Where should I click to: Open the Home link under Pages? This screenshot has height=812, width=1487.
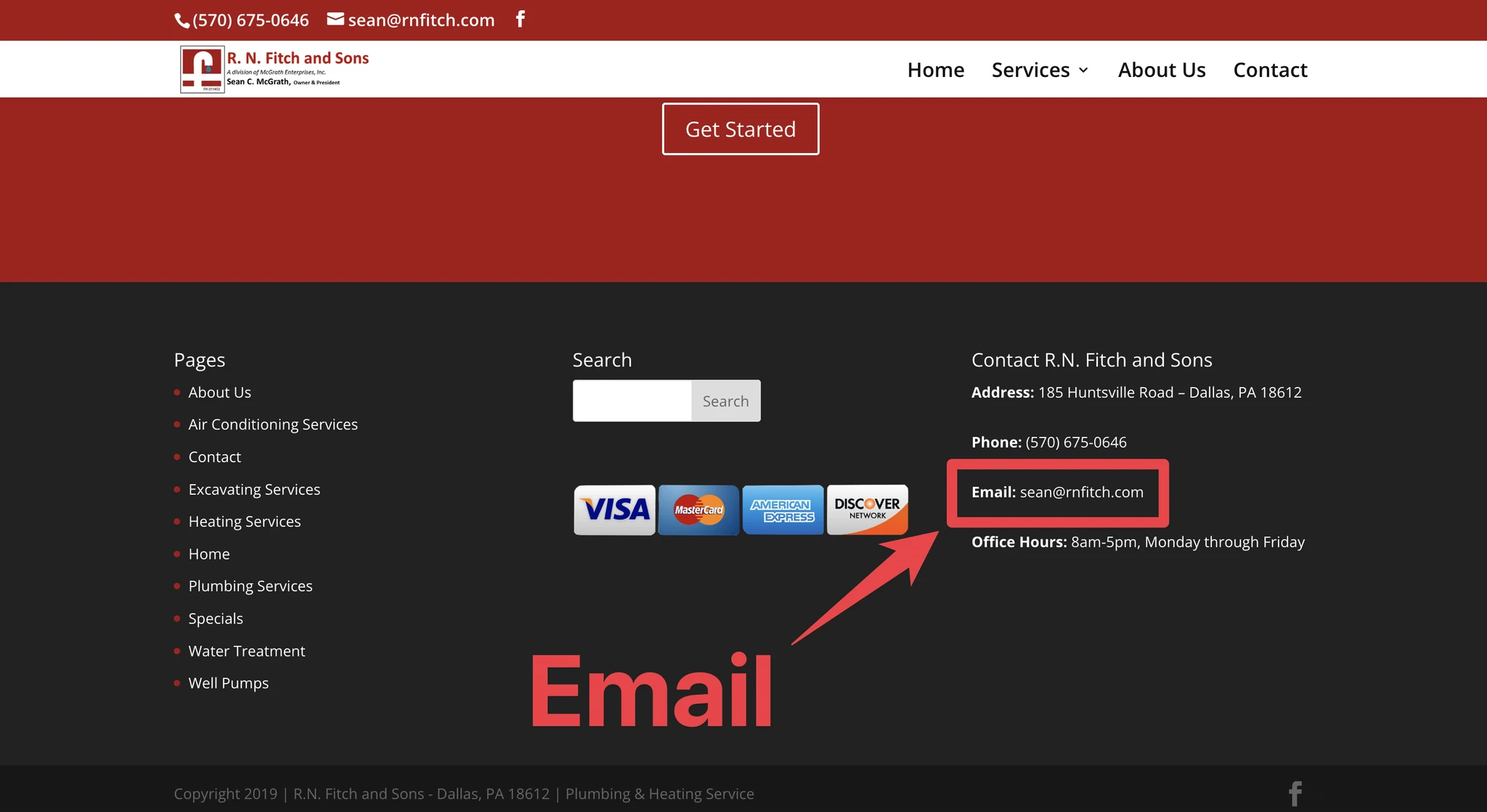(x=209, y=554)
